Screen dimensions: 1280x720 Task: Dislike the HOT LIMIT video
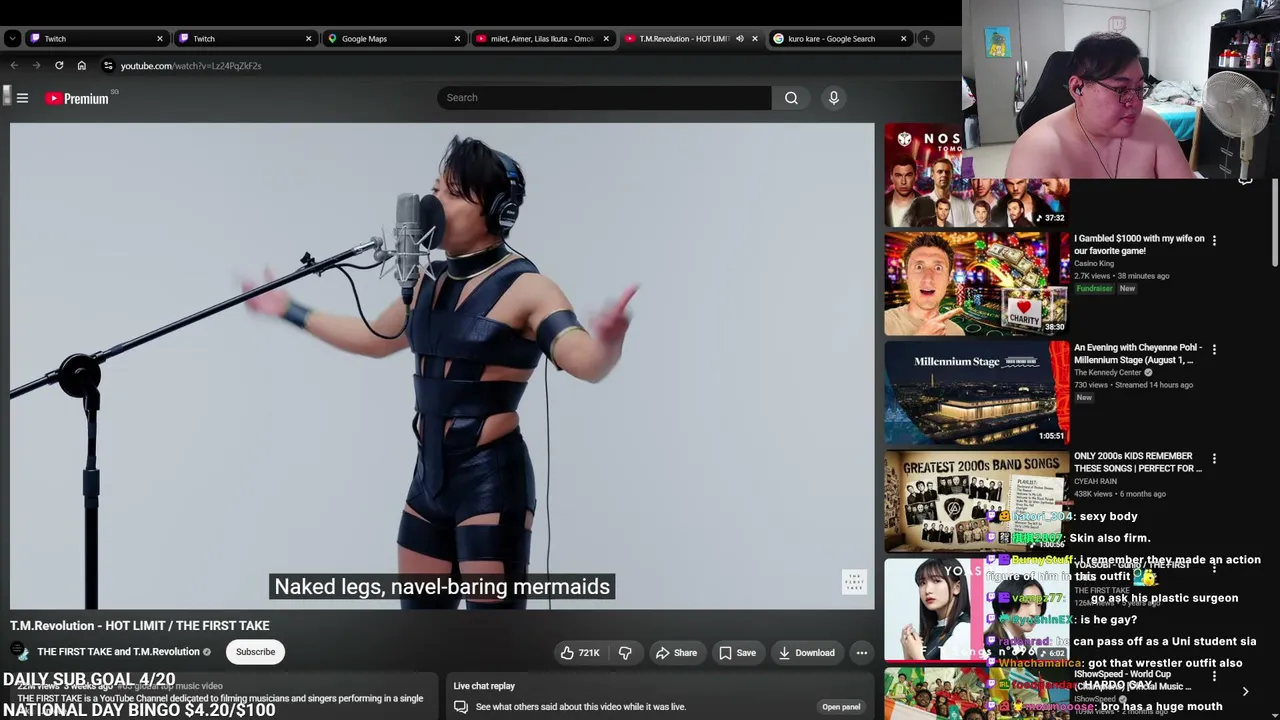click(x=625, y=653)
